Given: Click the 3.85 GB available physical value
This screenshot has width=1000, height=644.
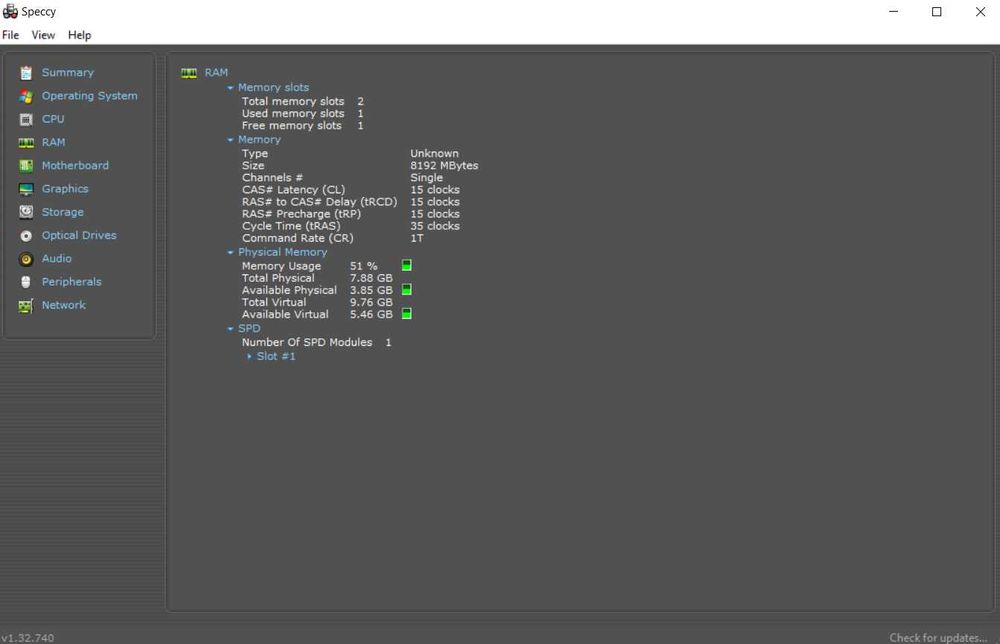Looking at the screenshot, I should (371, 291).
